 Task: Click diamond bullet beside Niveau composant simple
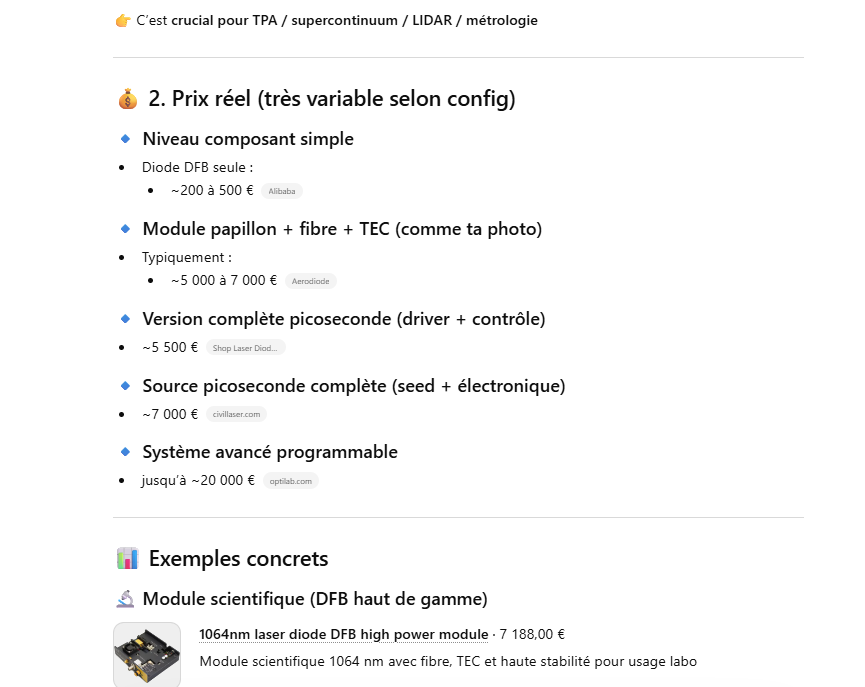[x=125, y=139]
